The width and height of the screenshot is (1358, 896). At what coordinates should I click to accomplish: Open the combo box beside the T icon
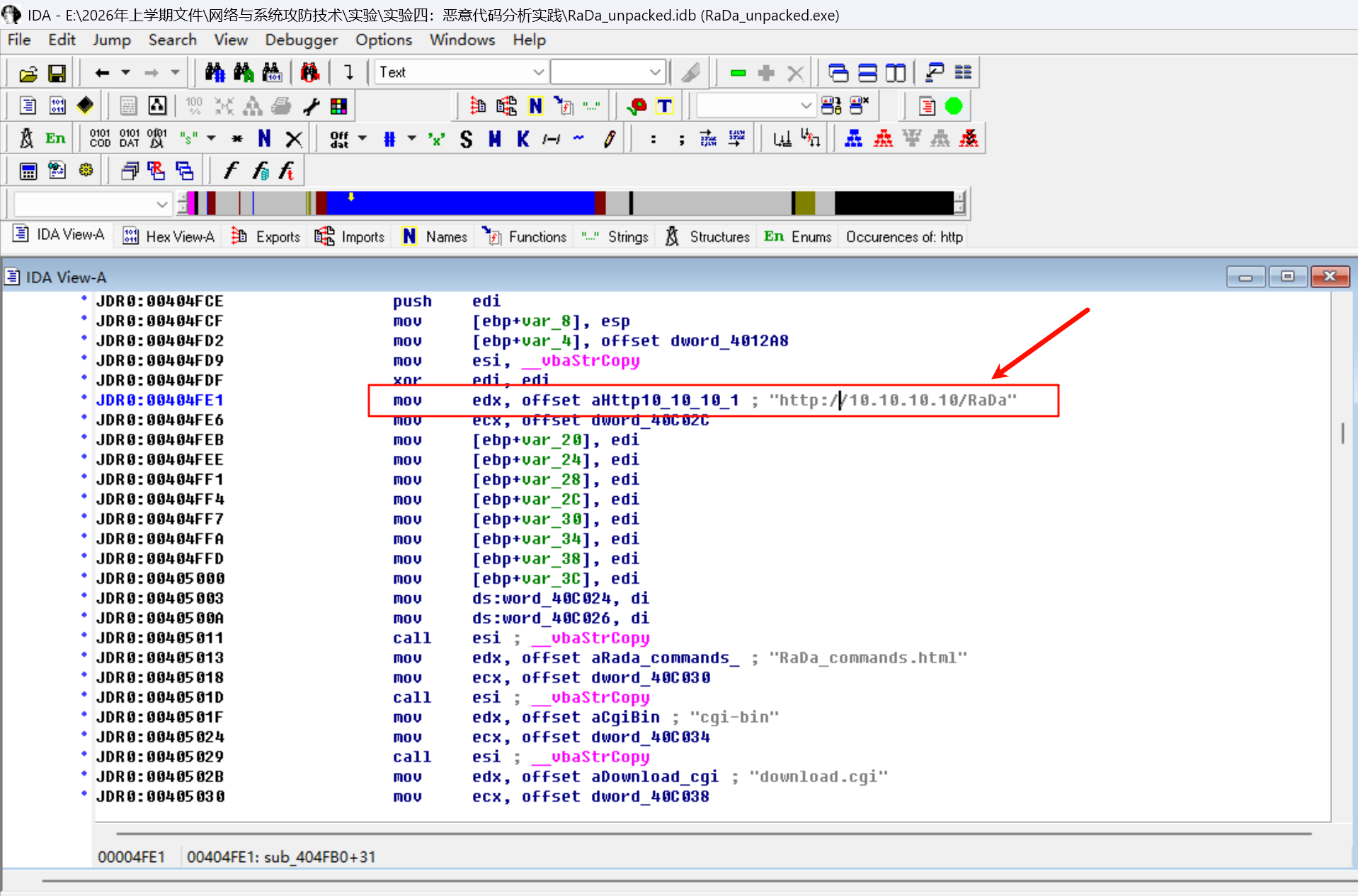point(755,106)
